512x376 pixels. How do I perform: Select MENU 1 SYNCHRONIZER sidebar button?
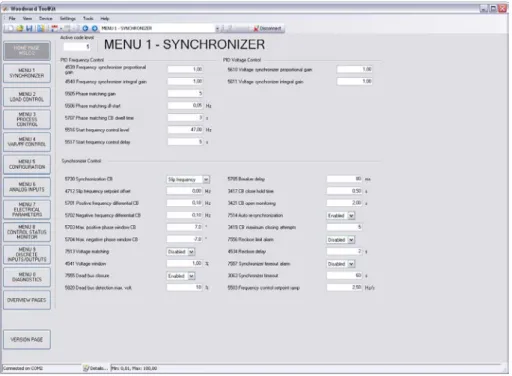pos(27,73)
